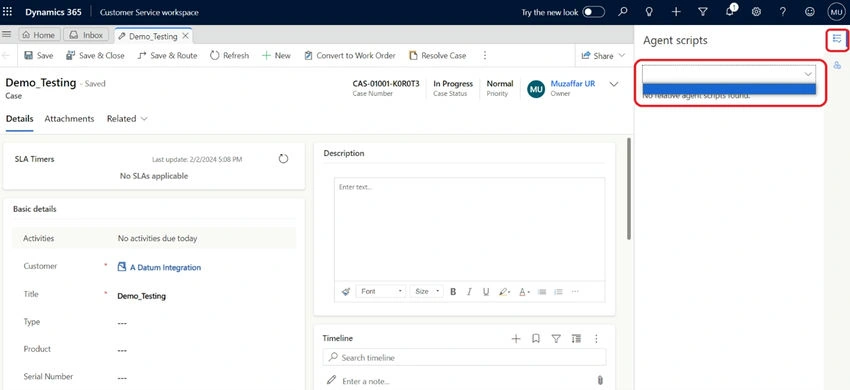Close the Demo_Testing tab
Viewport: 850px width, 390px height.
[185, 36]
